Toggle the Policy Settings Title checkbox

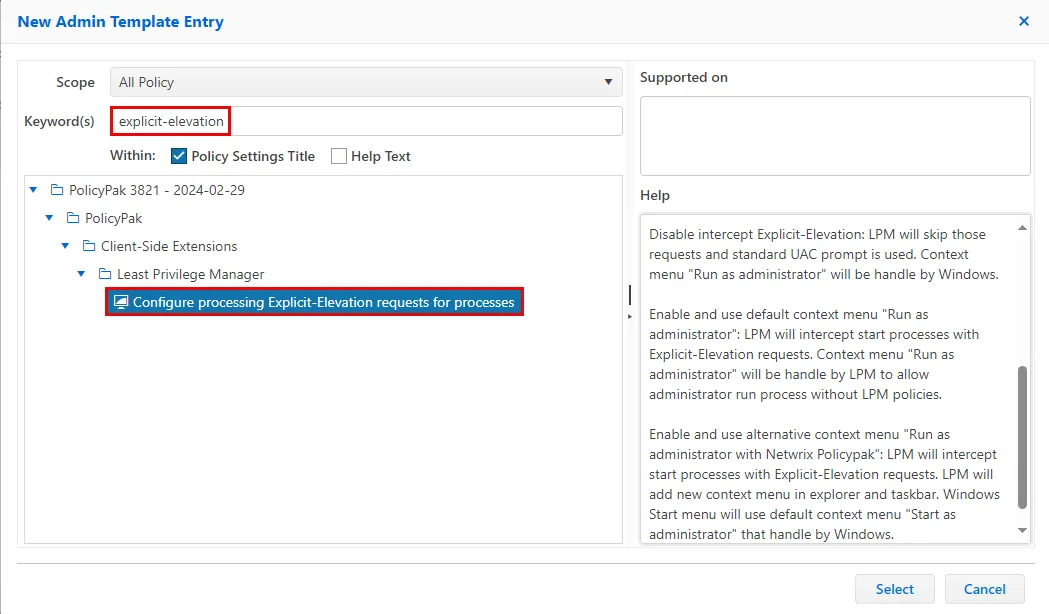[179, 156]
